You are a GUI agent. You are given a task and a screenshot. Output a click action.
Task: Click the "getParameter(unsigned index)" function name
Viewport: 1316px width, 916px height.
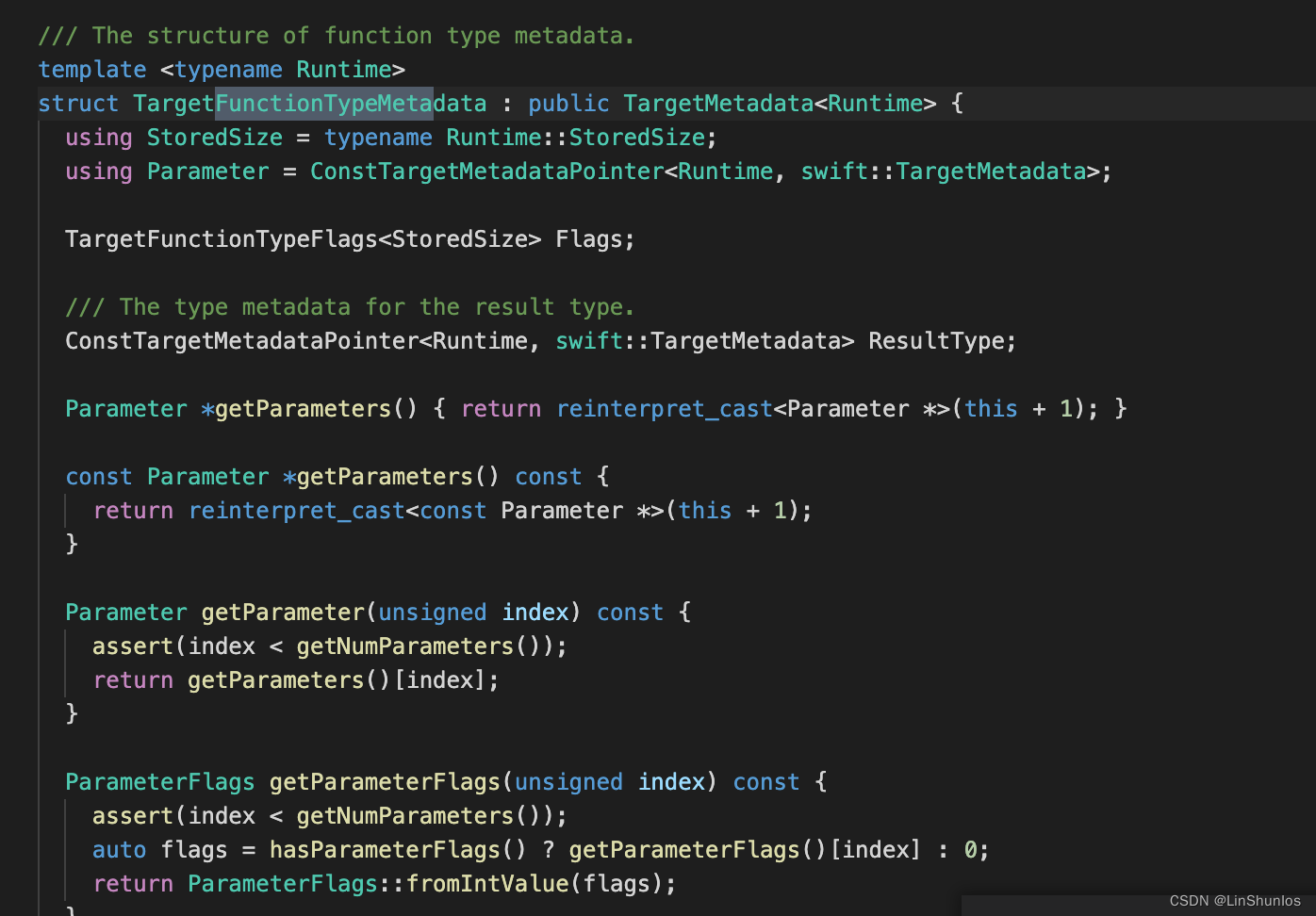(x=282, y=613)
